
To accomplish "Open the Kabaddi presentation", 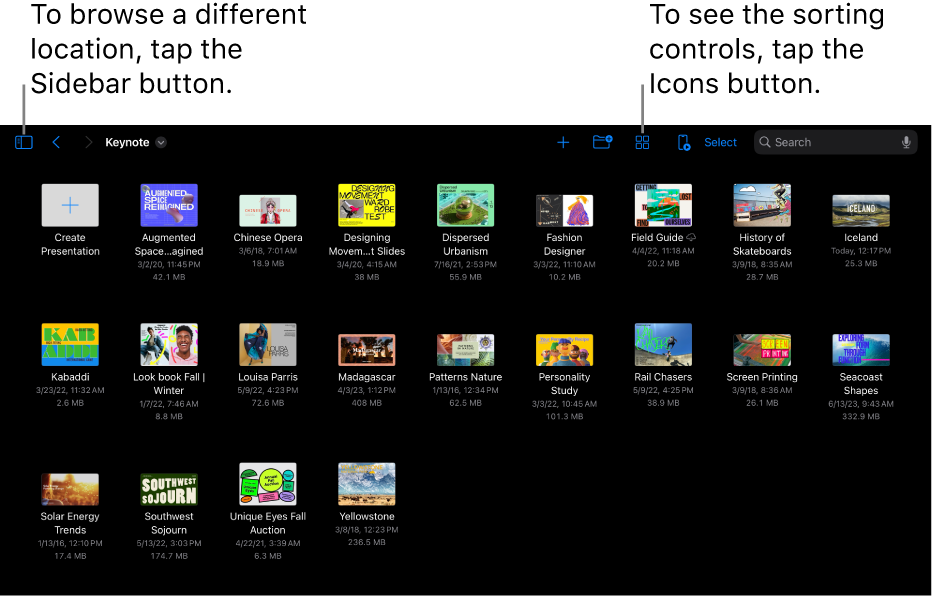I will [x=70, y=345].
